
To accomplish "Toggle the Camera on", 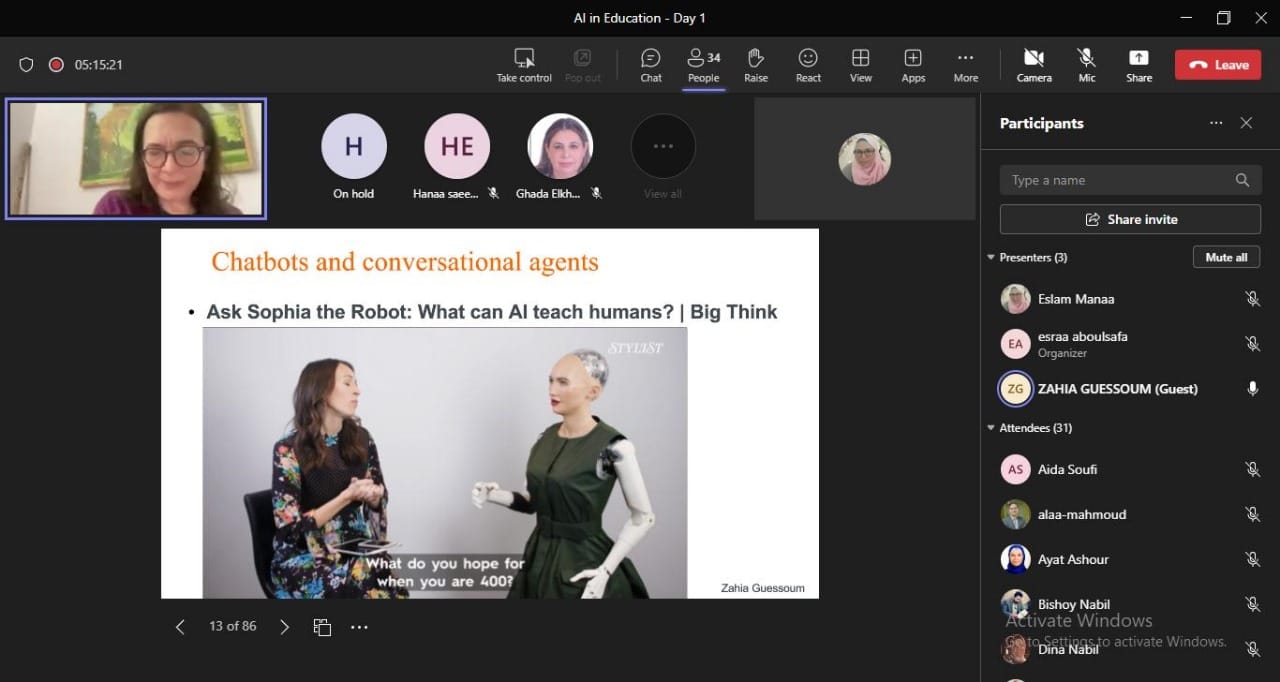I will point(1034,65).
